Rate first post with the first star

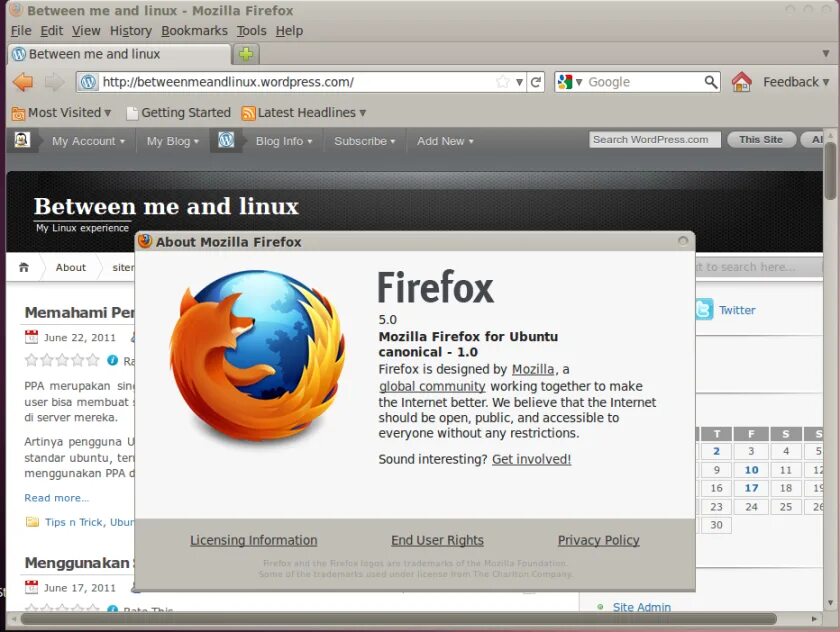(x=31, y=360)
